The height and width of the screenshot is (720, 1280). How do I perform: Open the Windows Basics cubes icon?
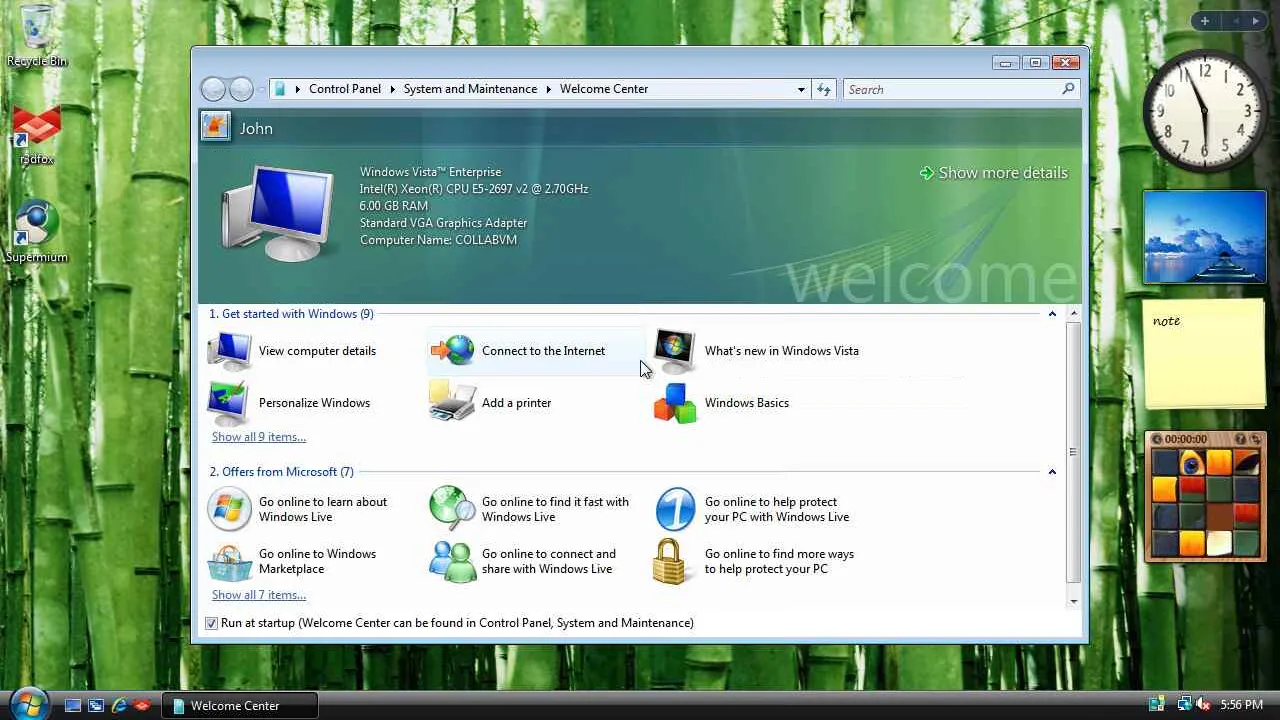[x=675, y=403]
